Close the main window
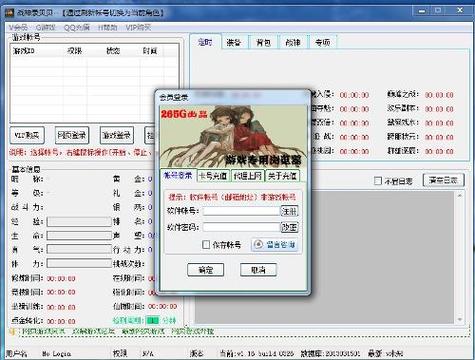This screenshot has width=475, height=360. click(460, 11)
